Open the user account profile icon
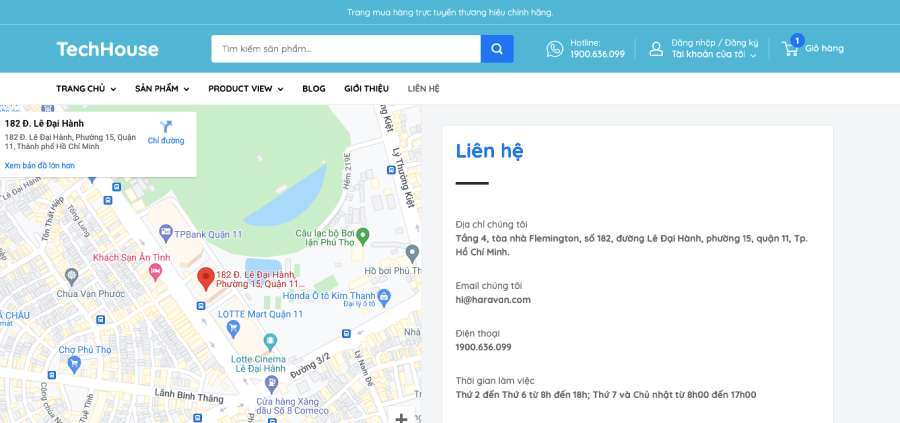The height and width of the screenshot is (423, 900). [x=656, y=49]
